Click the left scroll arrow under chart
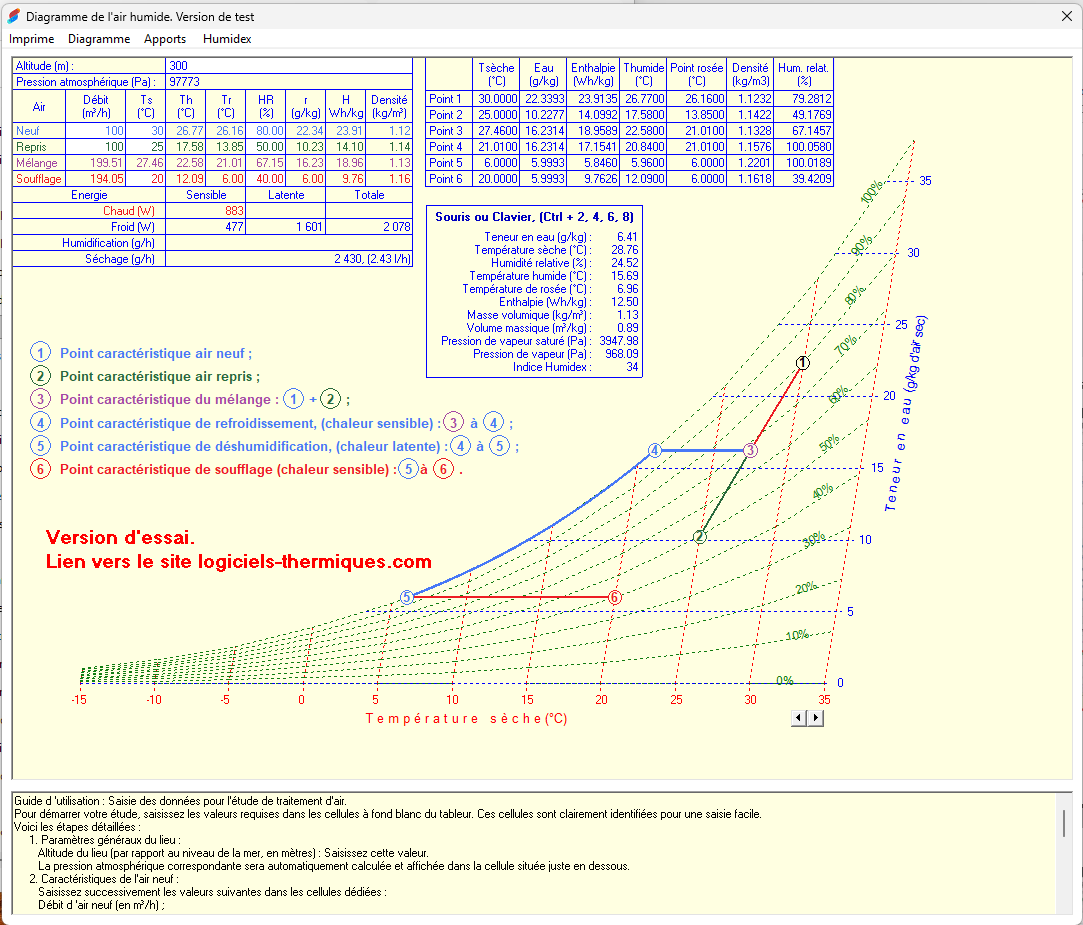The image size is (1083, 925). click(799, 717)
